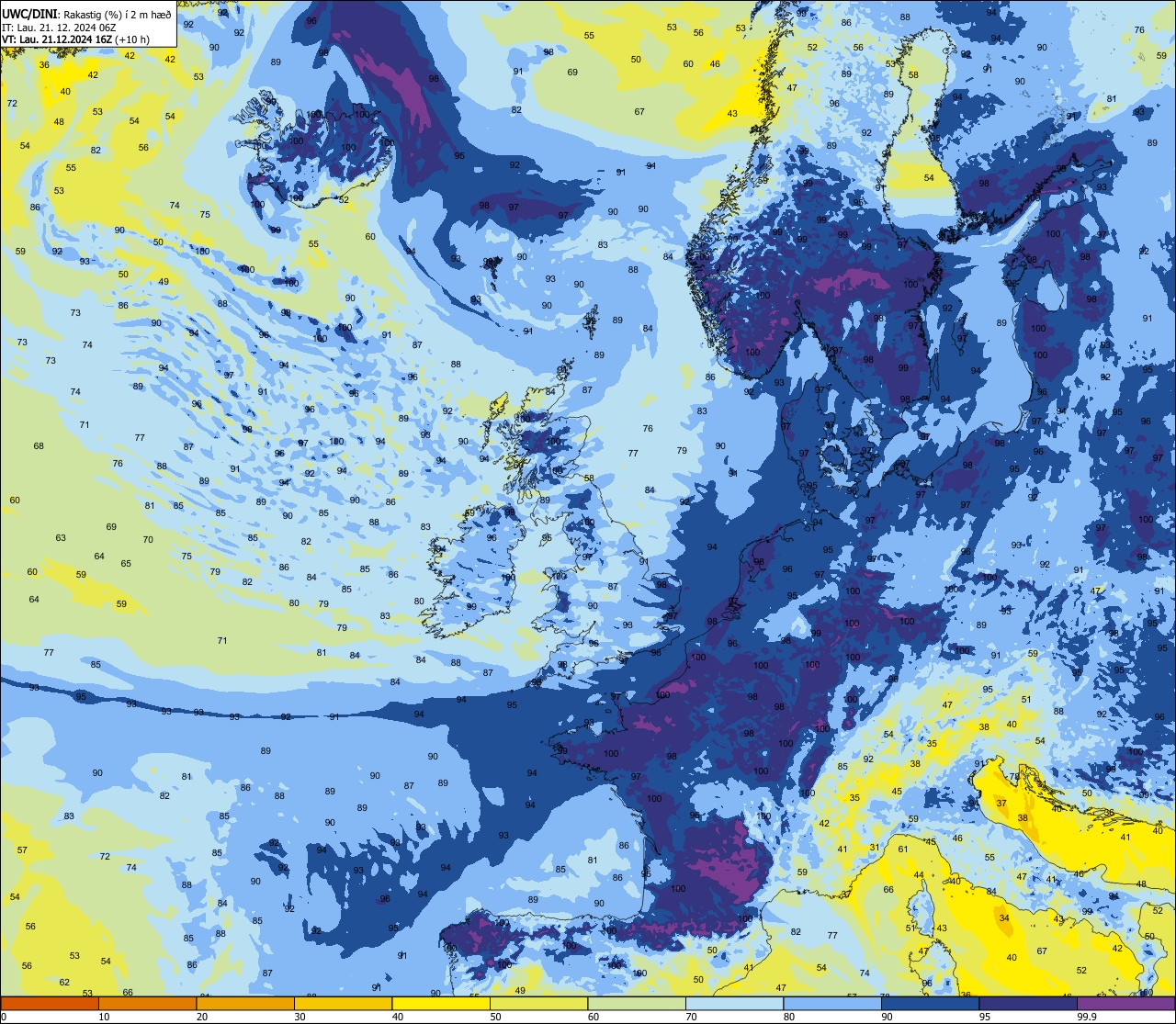This screenshot has width=1176, height=1024.
Task: Click the 'UWC/DINI' title in the header box
Action: point(28,15)
